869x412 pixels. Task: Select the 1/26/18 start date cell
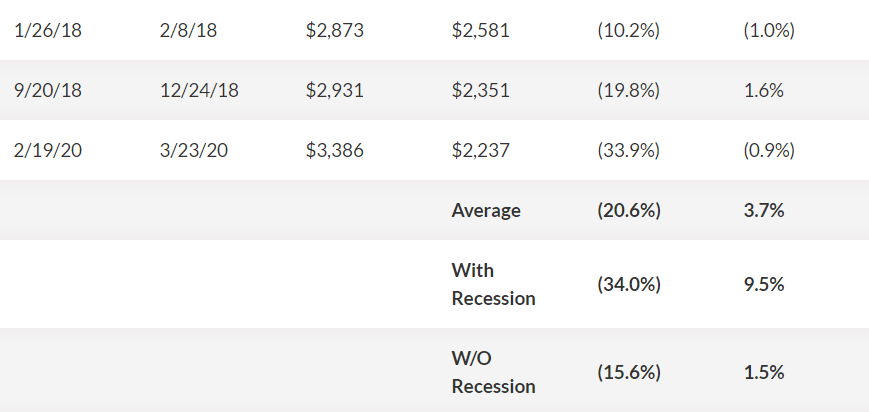48,30
